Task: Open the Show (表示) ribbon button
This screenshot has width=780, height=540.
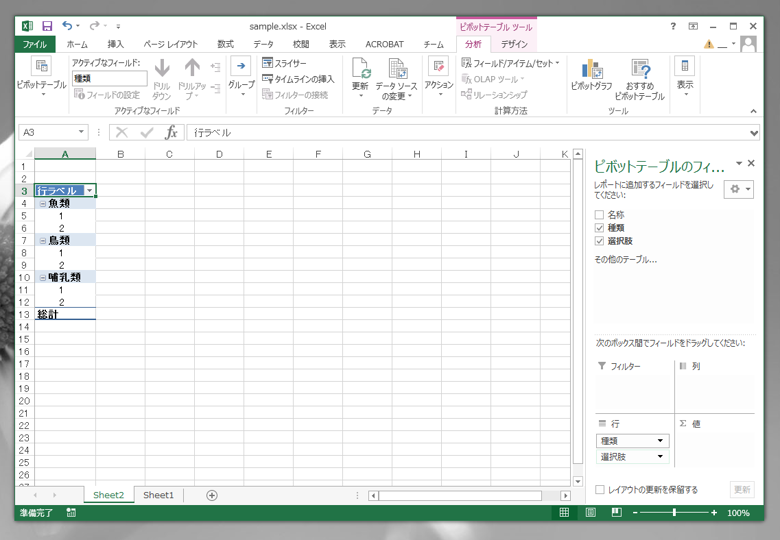Action: click(685, 77)
